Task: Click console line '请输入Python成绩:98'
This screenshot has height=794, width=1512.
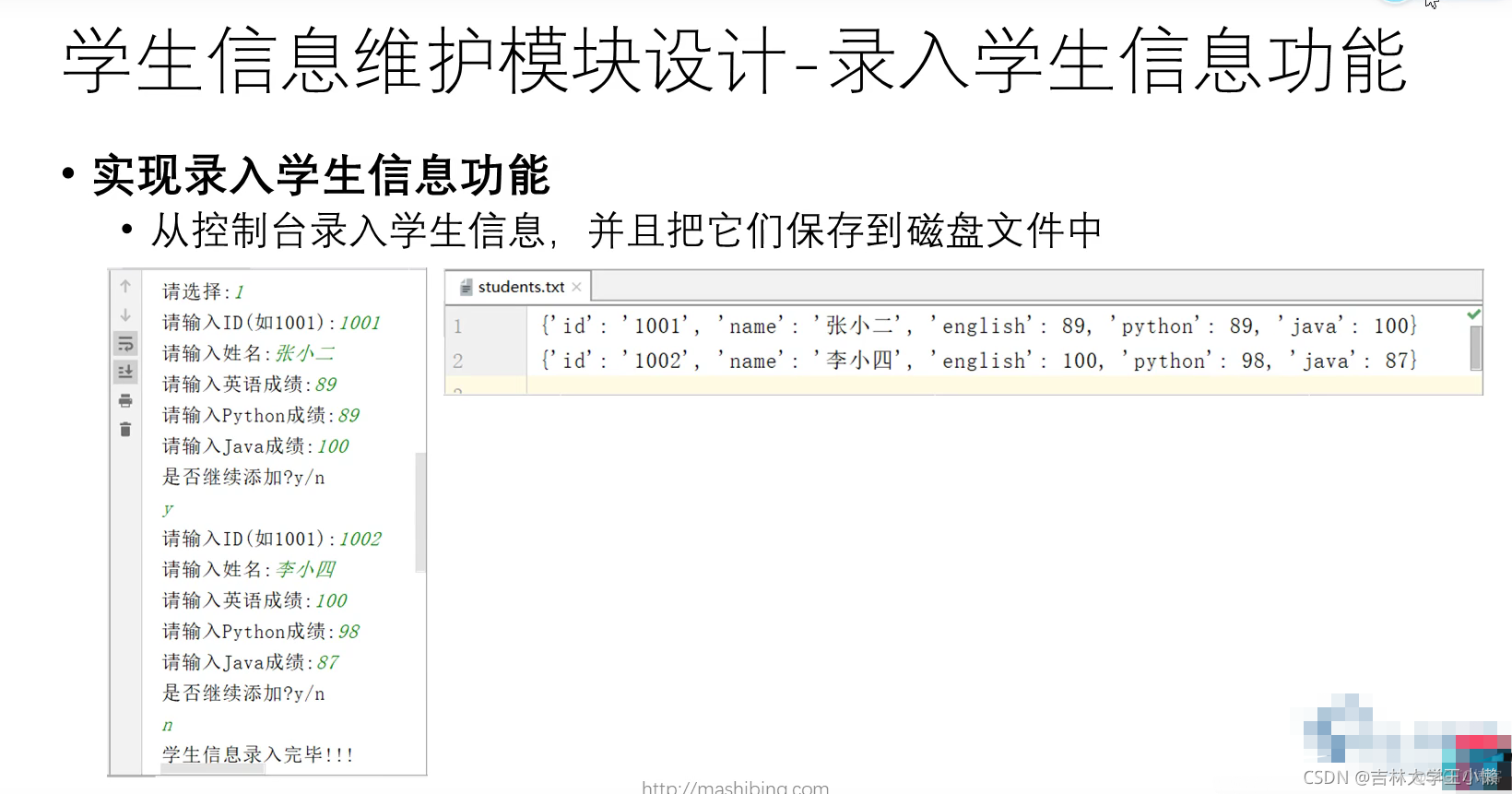Action: click(x=261, y=632)
